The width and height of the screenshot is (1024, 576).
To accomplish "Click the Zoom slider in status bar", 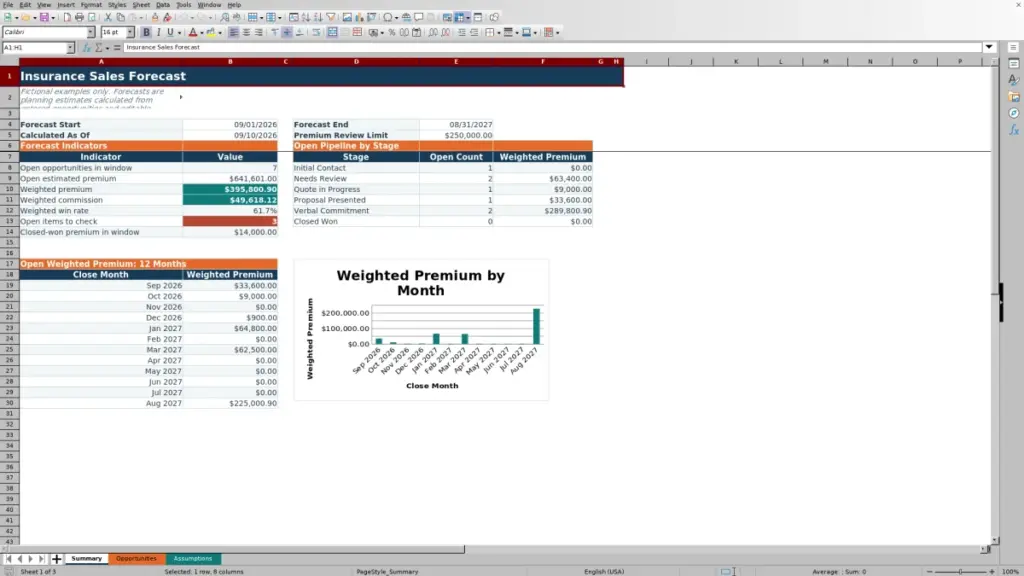I will pyautogui.click(x=960, y=572).
